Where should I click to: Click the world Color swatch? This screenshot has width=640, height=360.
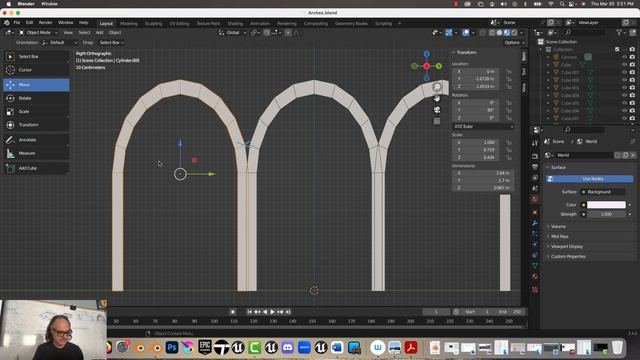coord(606,204)
